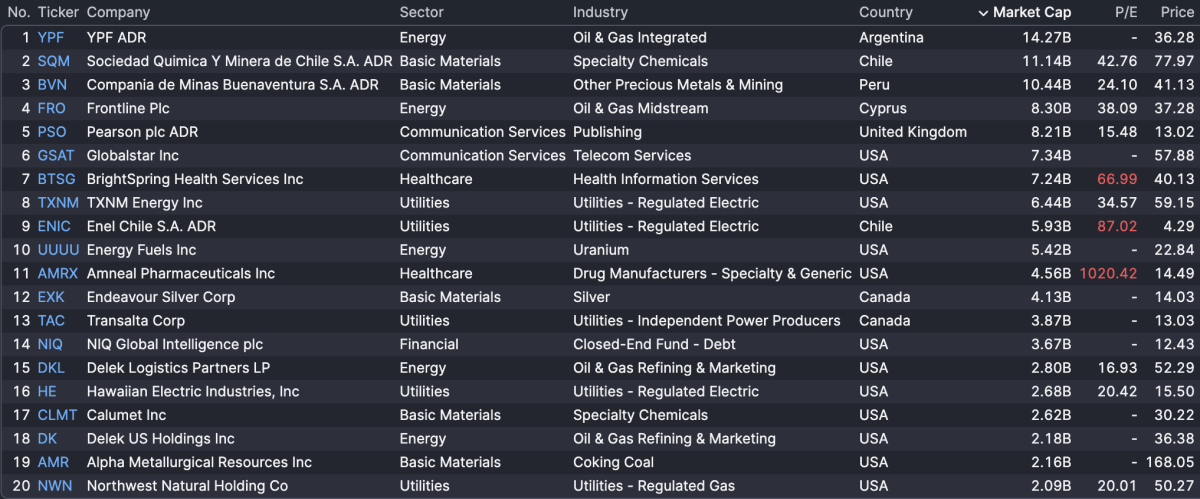Click the Company column header
The height and width of the screenshot is (499, 1200).
[118, 13]
